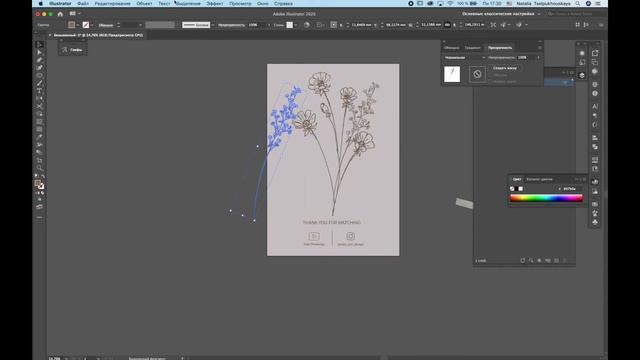The image size is (640, 360).
Task: Click the hex color value field
Action: click(x=572, y=189)
